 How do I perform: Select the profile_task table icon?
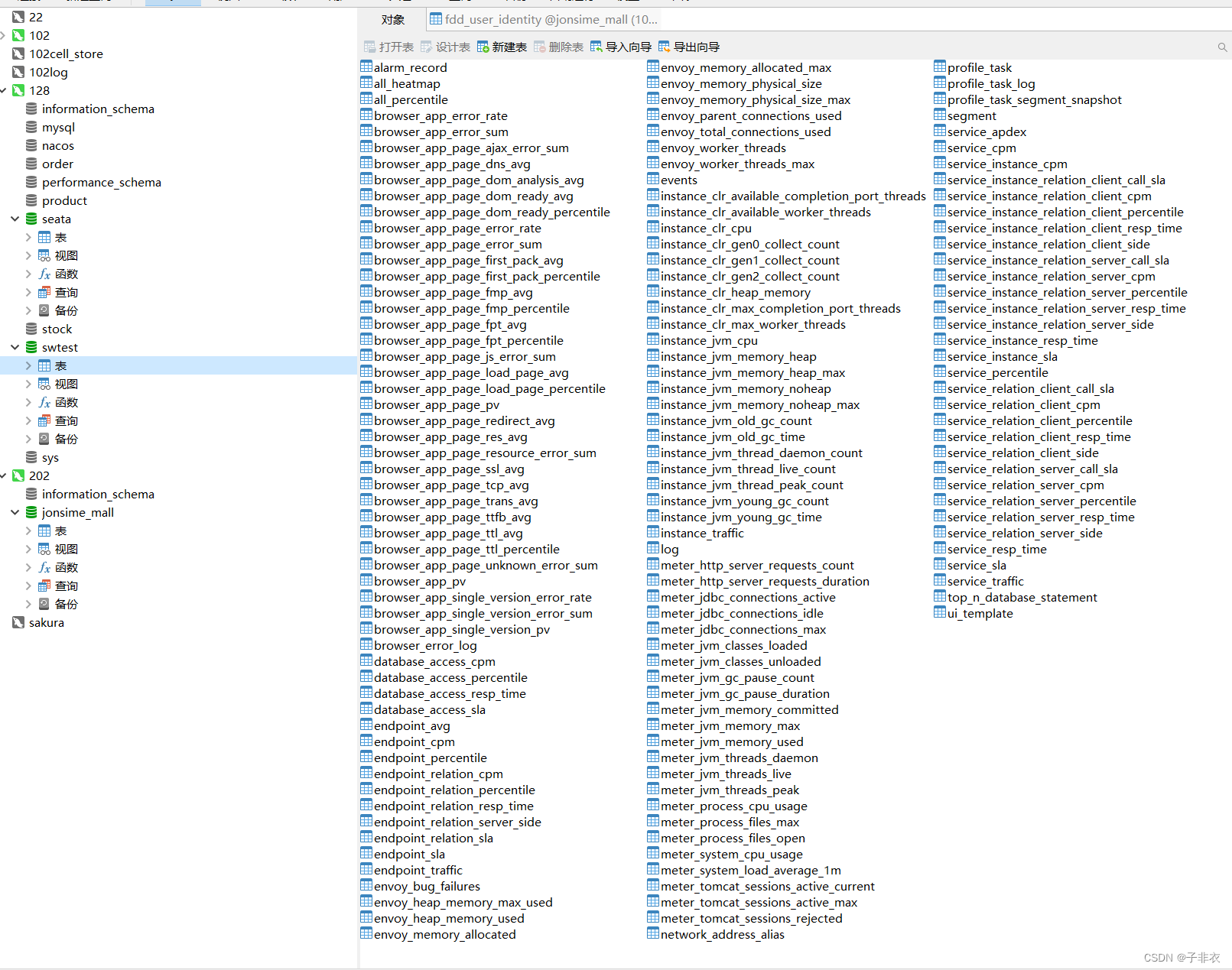[x=940, y=67]
